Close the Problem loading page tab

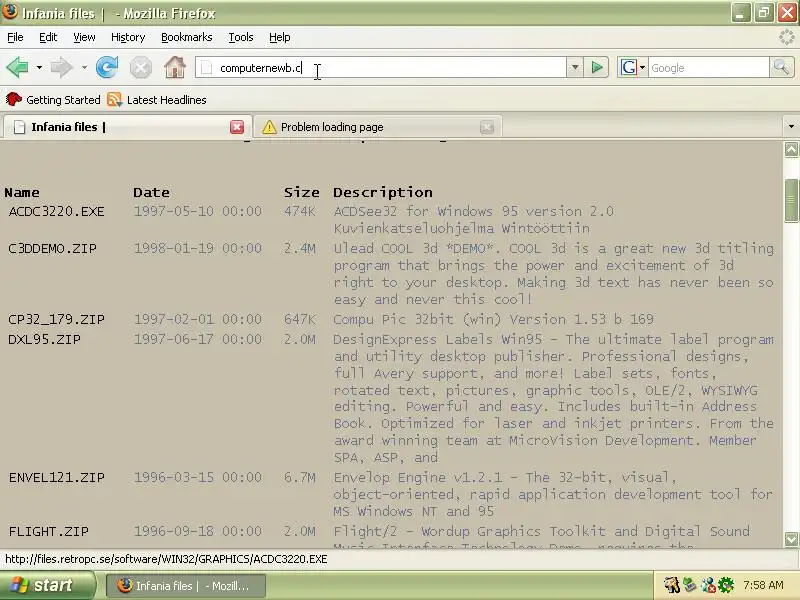tap(487, 127)
